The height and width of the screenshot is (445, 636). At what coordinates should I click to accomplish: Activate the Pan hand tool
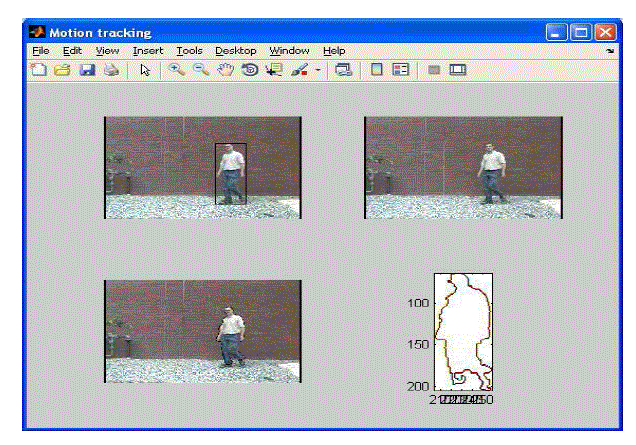(225, 70)
